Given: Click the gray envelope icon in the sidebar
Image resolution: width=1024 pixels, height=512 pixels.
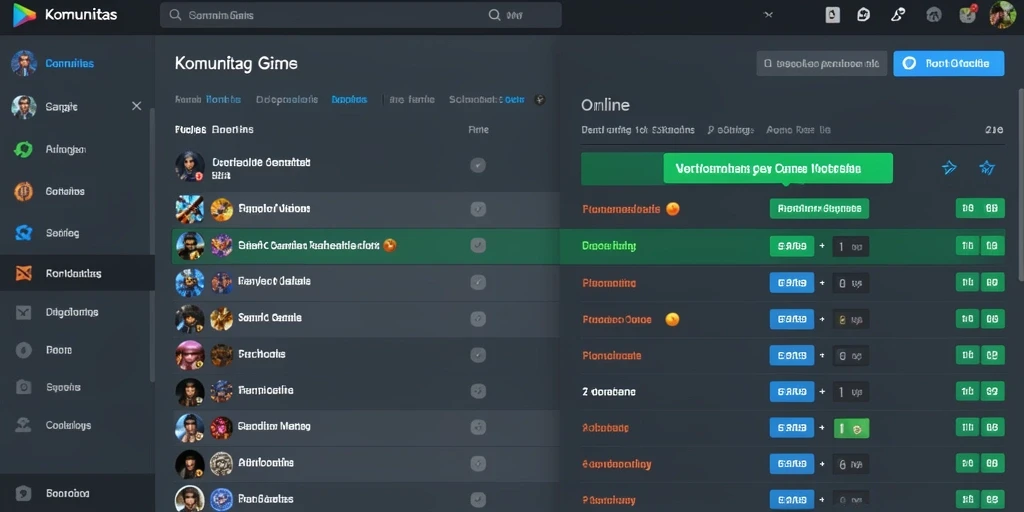Looking at the screenshot, I should 24,312.
